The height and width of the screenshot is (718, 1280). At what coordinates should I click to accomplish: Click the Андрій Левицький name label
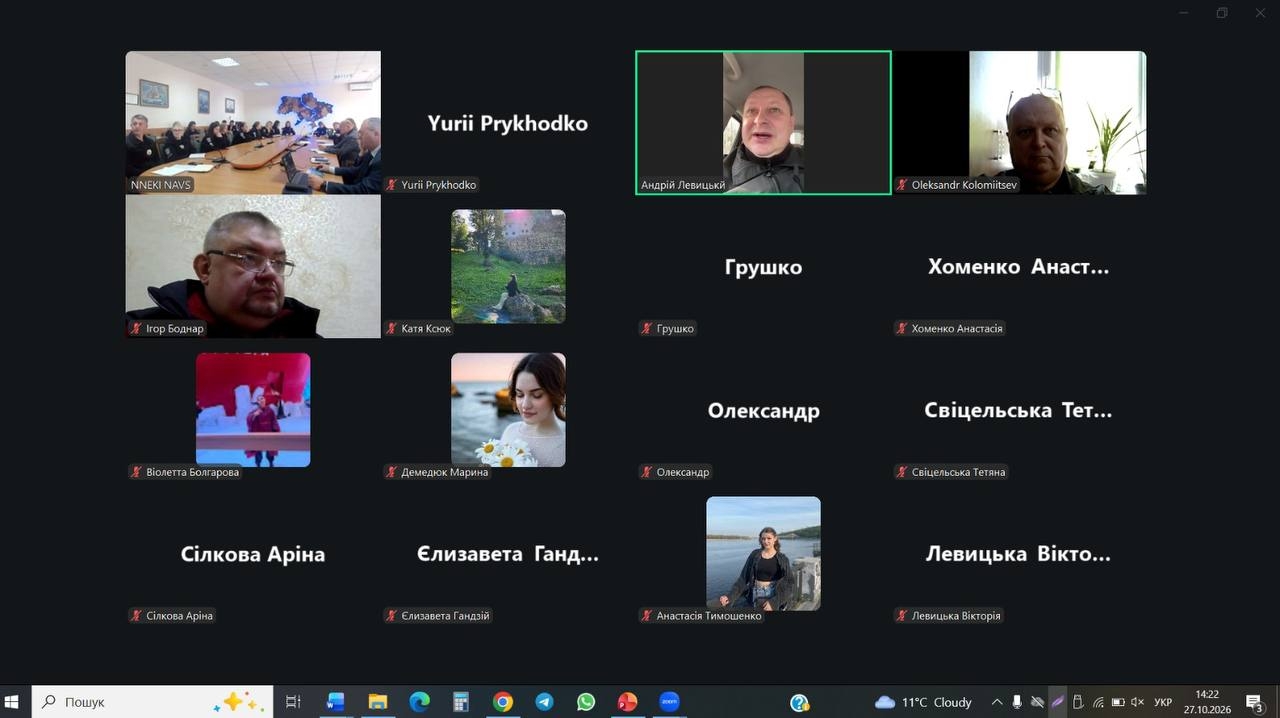pos(683,185)
